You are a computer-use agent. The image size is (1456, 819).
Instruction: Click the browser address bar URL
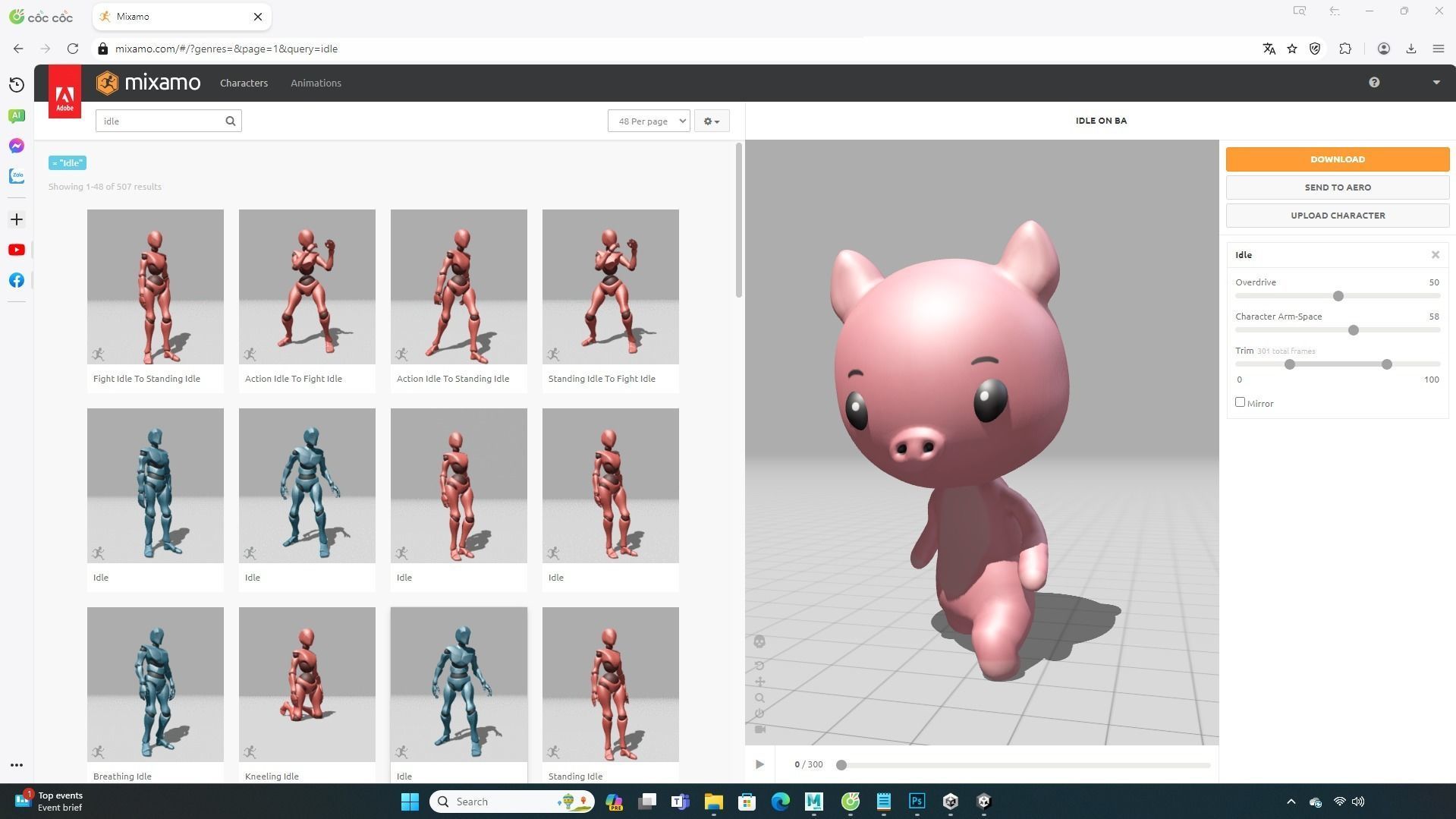[226, 49]
